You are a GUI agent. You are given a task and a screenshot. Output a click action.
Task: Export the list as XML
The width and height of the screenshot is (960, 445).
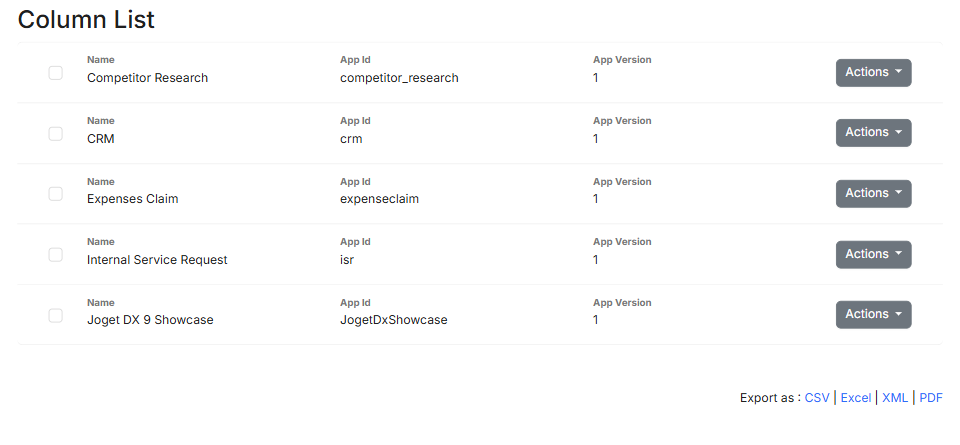tap(895, 398)
